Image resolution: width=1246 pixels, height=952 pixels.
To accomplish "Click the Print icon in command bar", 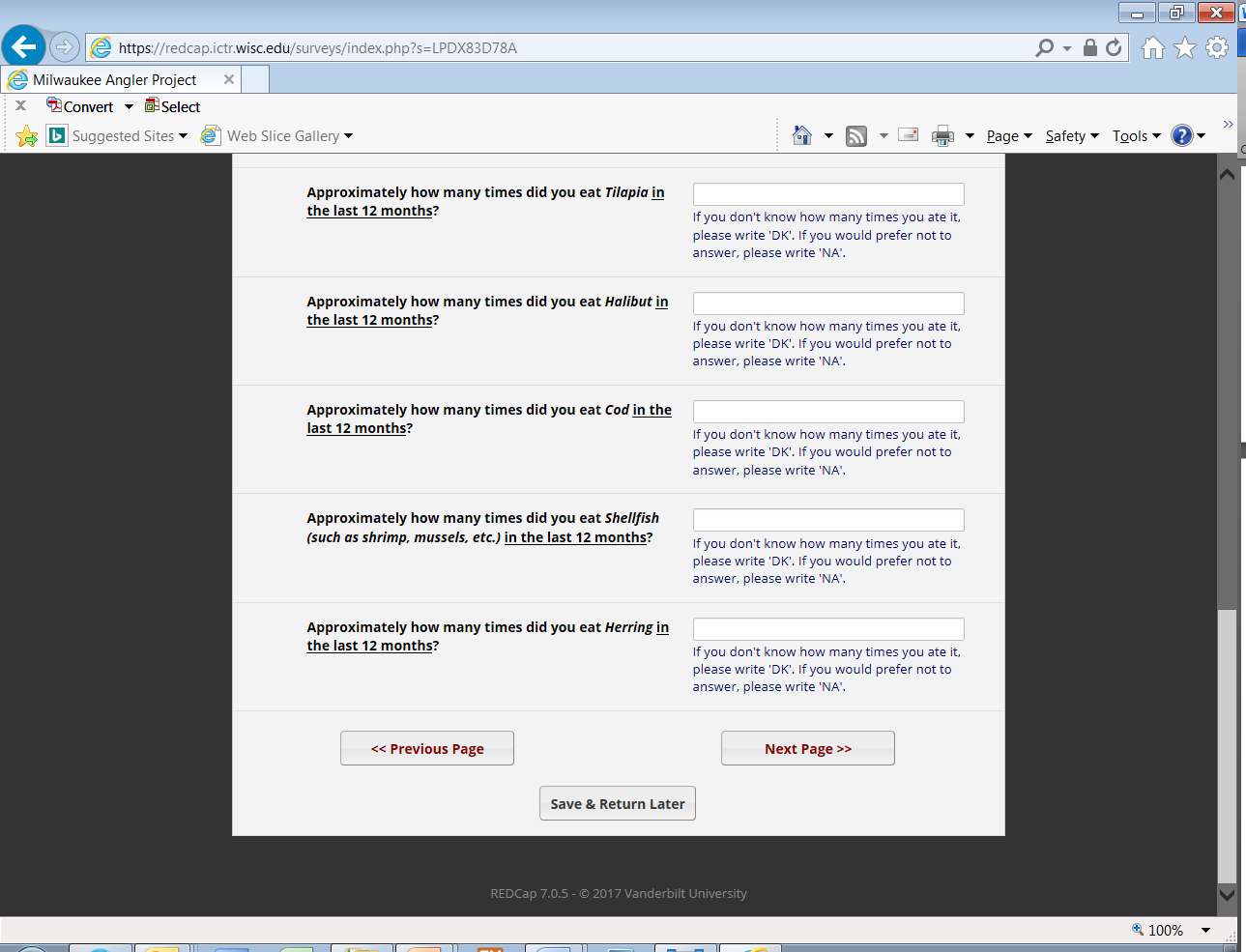I will 942,136.
